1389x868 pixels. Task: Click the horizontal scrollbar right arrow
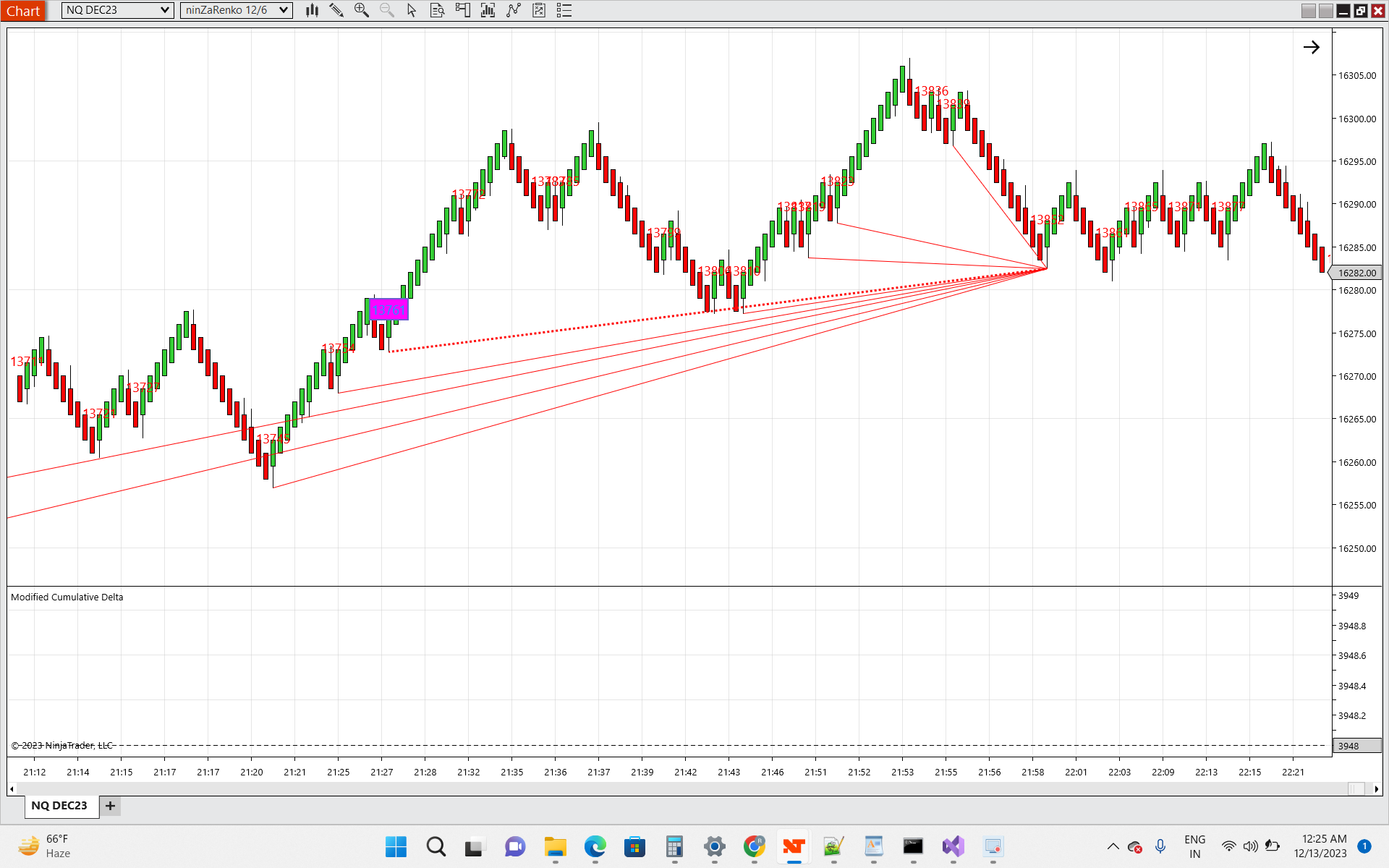(1376, 789)
